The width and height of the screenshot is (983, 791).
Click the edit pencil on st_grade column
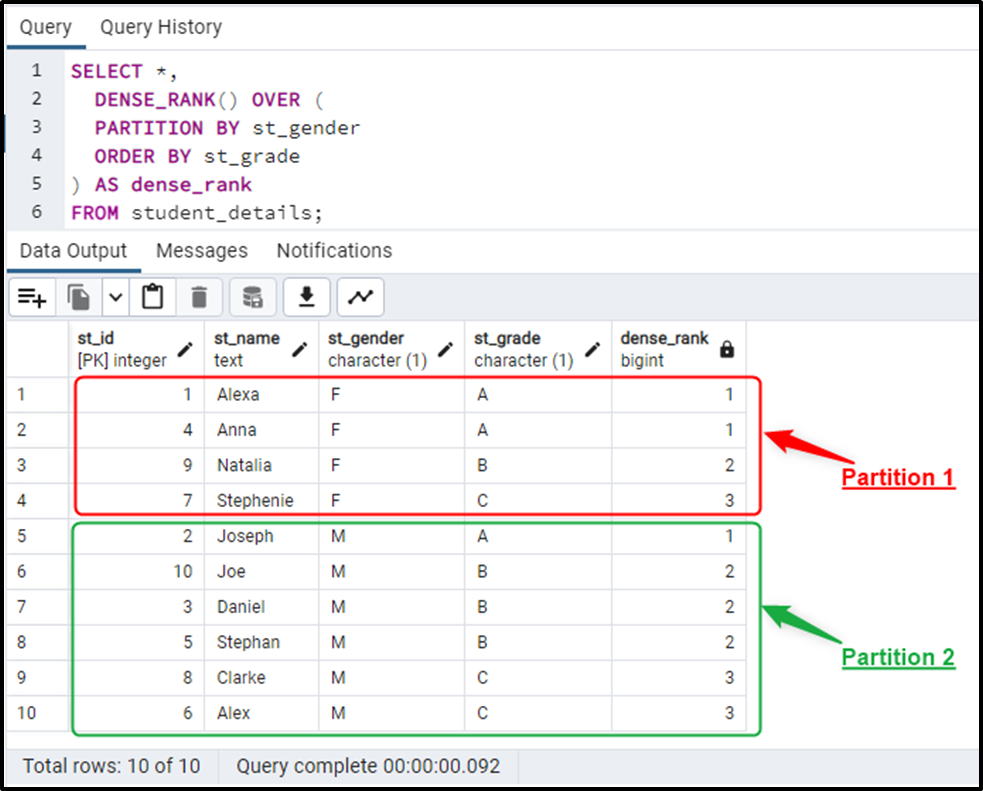[593, 349]
